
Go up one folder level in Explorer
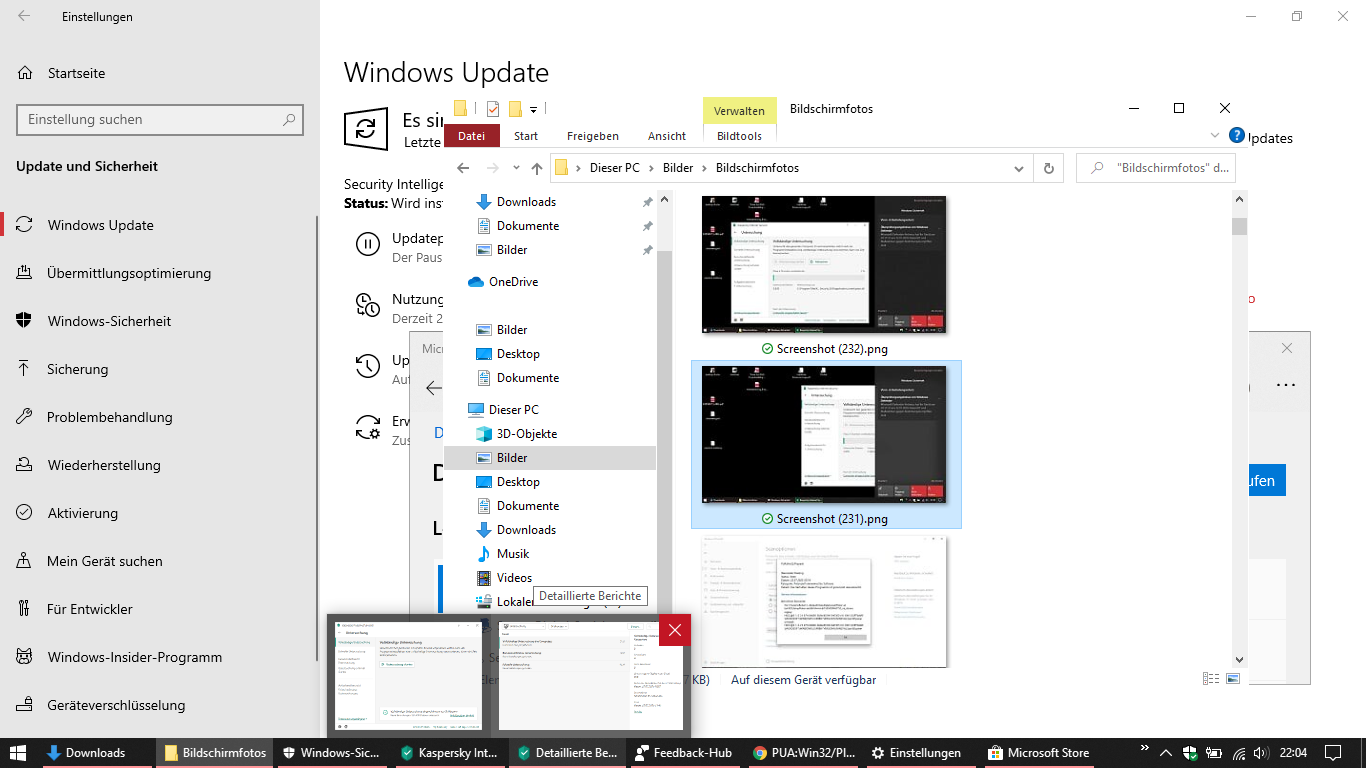[537, 168]
